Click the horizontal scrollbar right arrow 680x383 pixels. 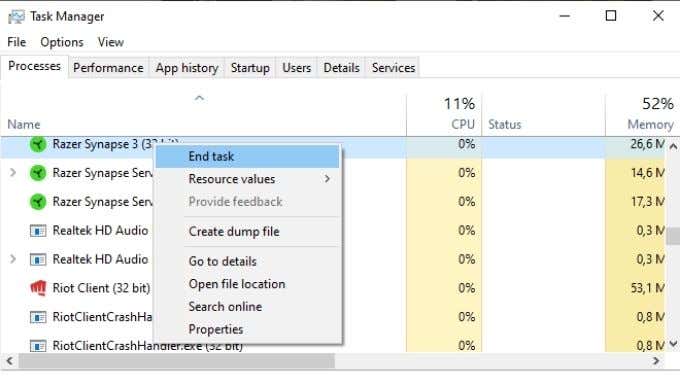pos(656,360)
